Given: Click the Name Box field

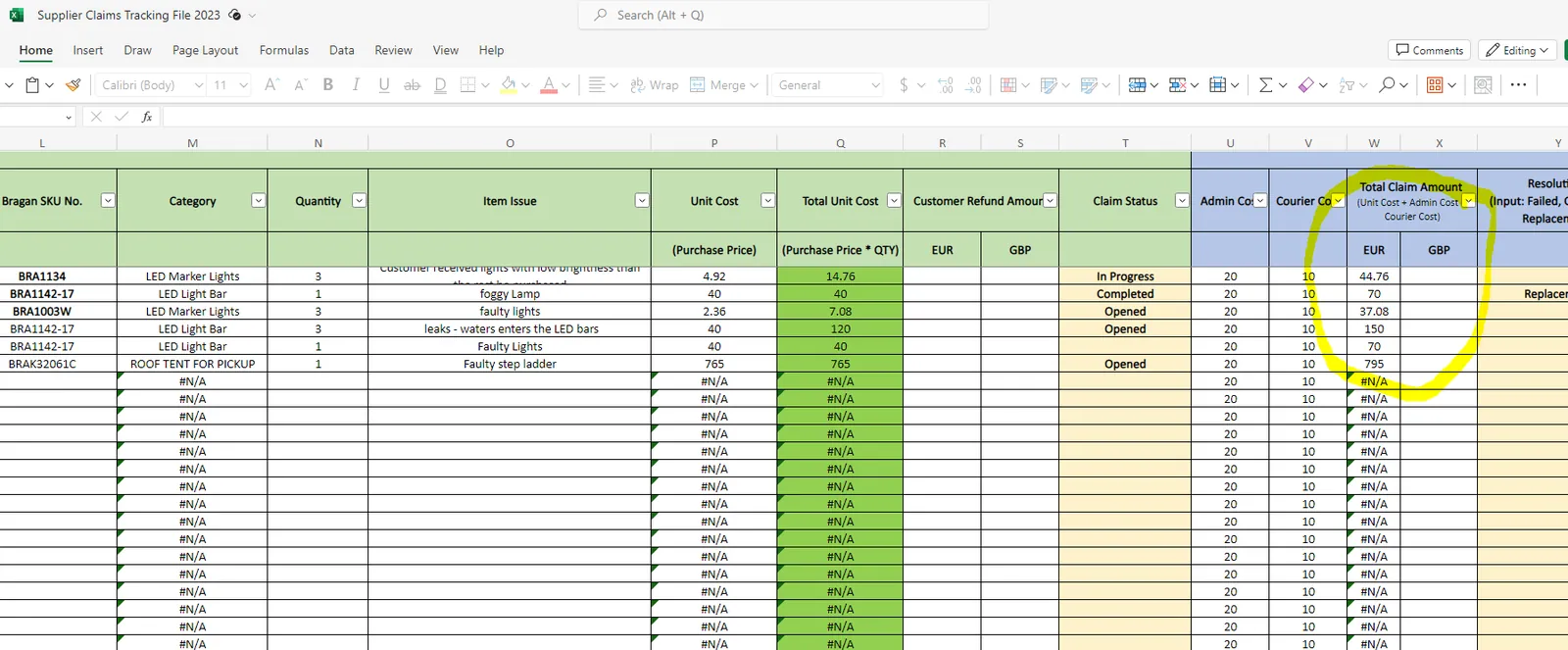Looking at the screenshot, I should click(37, 117).
